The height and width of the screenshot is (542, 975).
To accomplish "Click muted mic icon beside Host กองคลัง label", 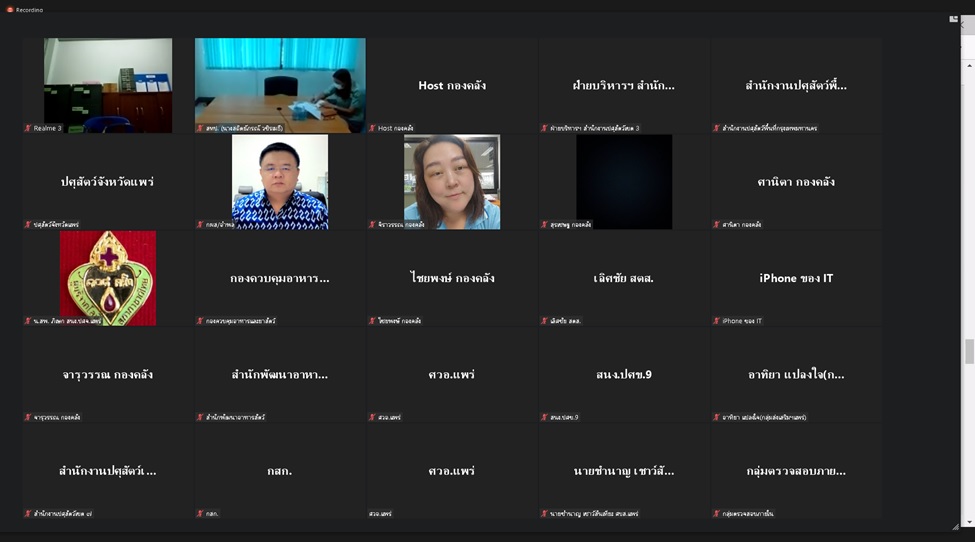I will (372, 128).
